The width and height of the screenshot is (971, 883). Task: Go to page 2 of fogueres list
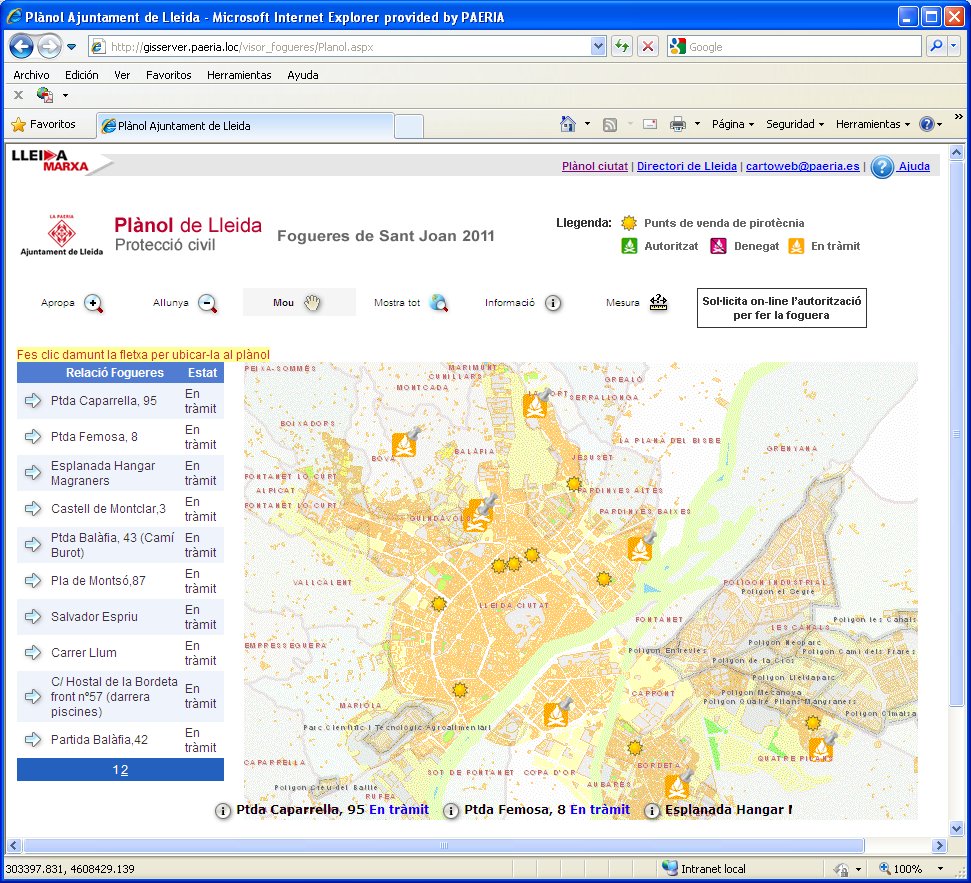pos(124,770)
